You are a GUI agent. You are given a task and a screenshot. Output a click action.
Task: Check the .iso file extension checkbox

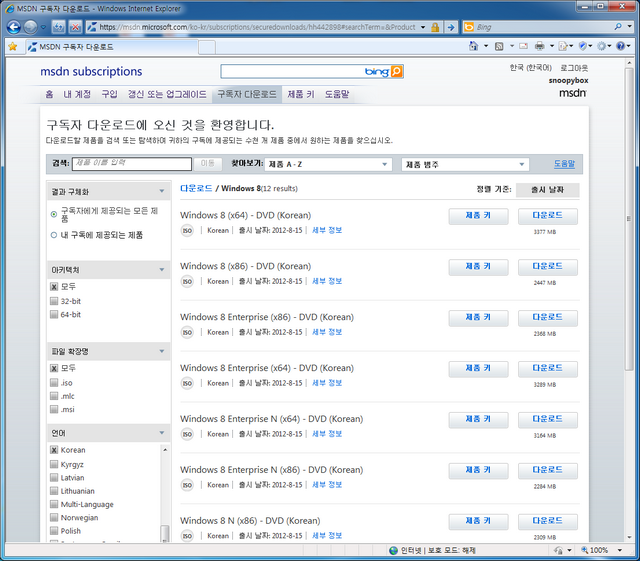54,383
